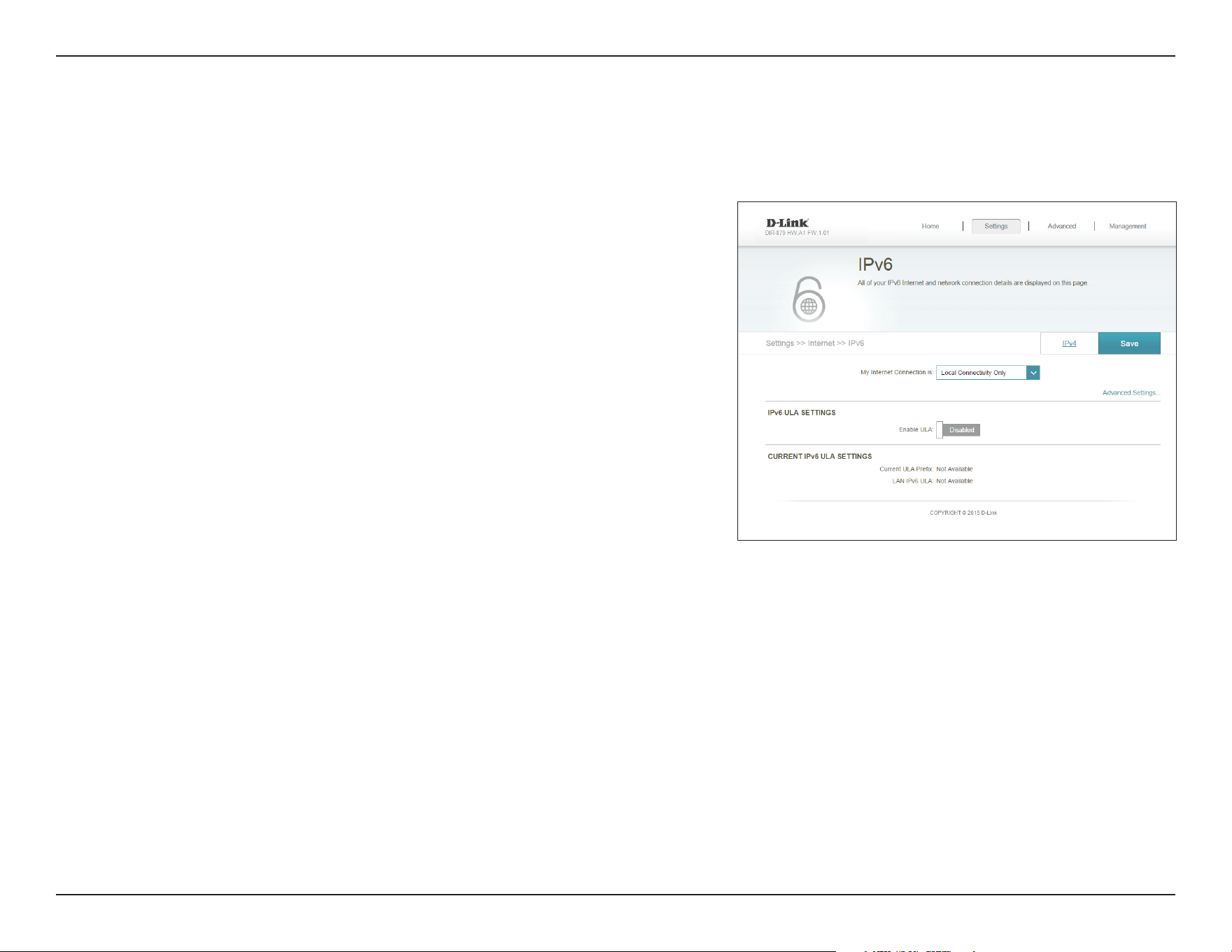
Task: Save the IPv6 settings
Action: click(x=1129, y=343)
